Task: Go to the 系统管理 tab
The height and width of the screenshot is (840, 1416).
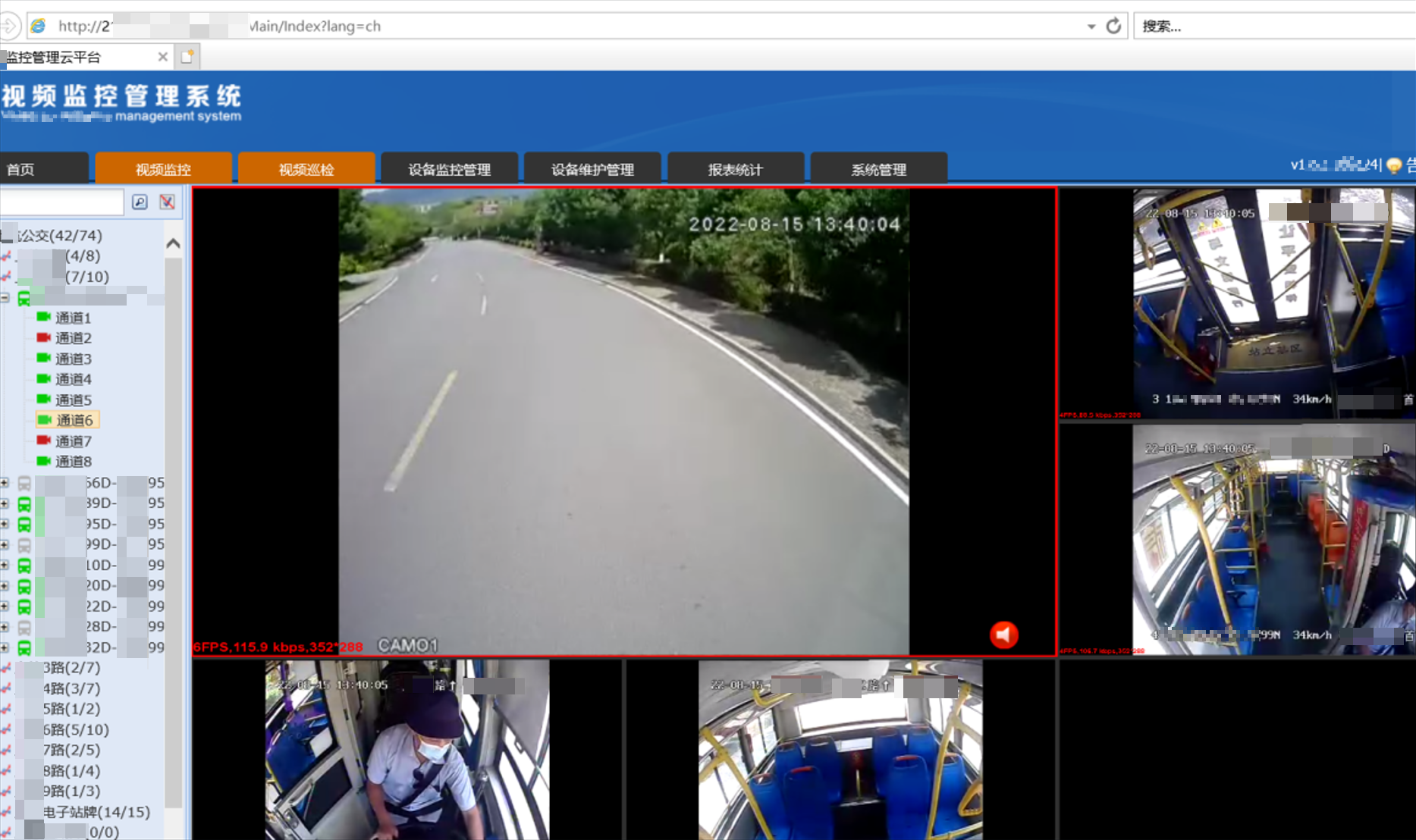Action: (x=878, y=169)
